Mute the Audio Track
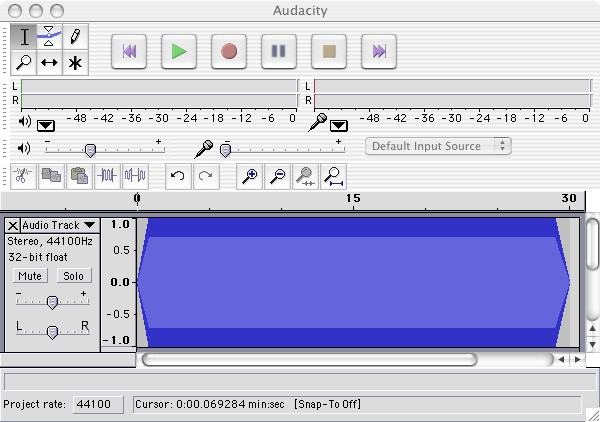Screen dimensions: 600x422 pyautogui.click(x=30, y=276)
